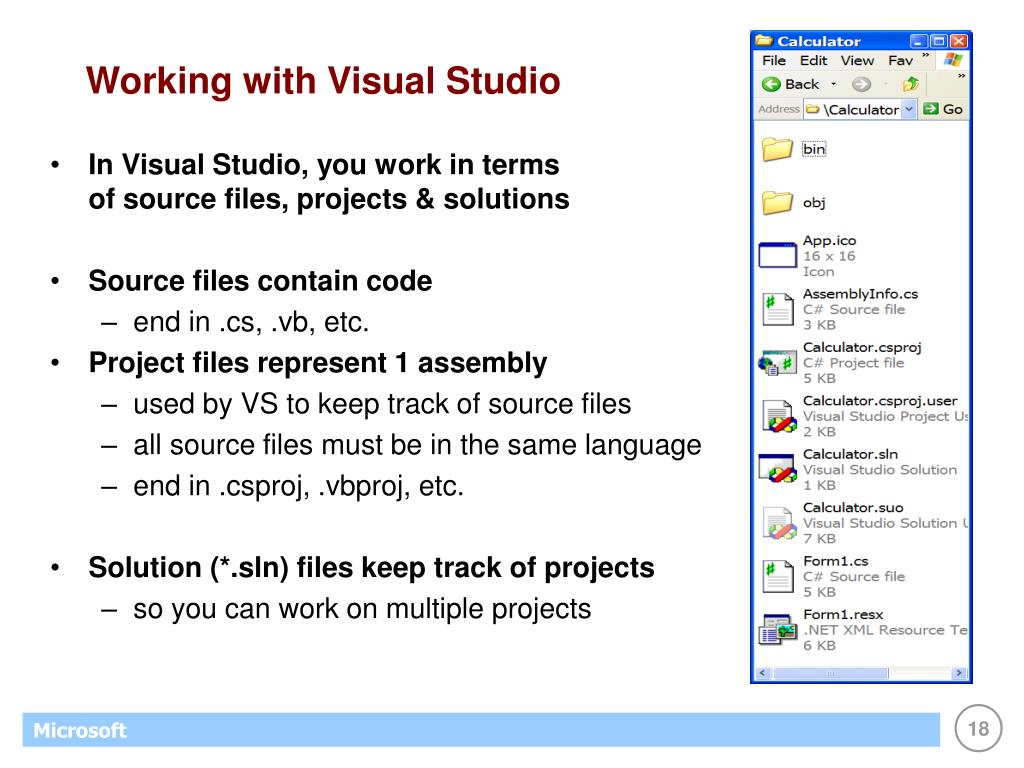Click the green Back arrow icon
Image resolution: width=1024 pixels, height=768 pixels.
[771, 84]
